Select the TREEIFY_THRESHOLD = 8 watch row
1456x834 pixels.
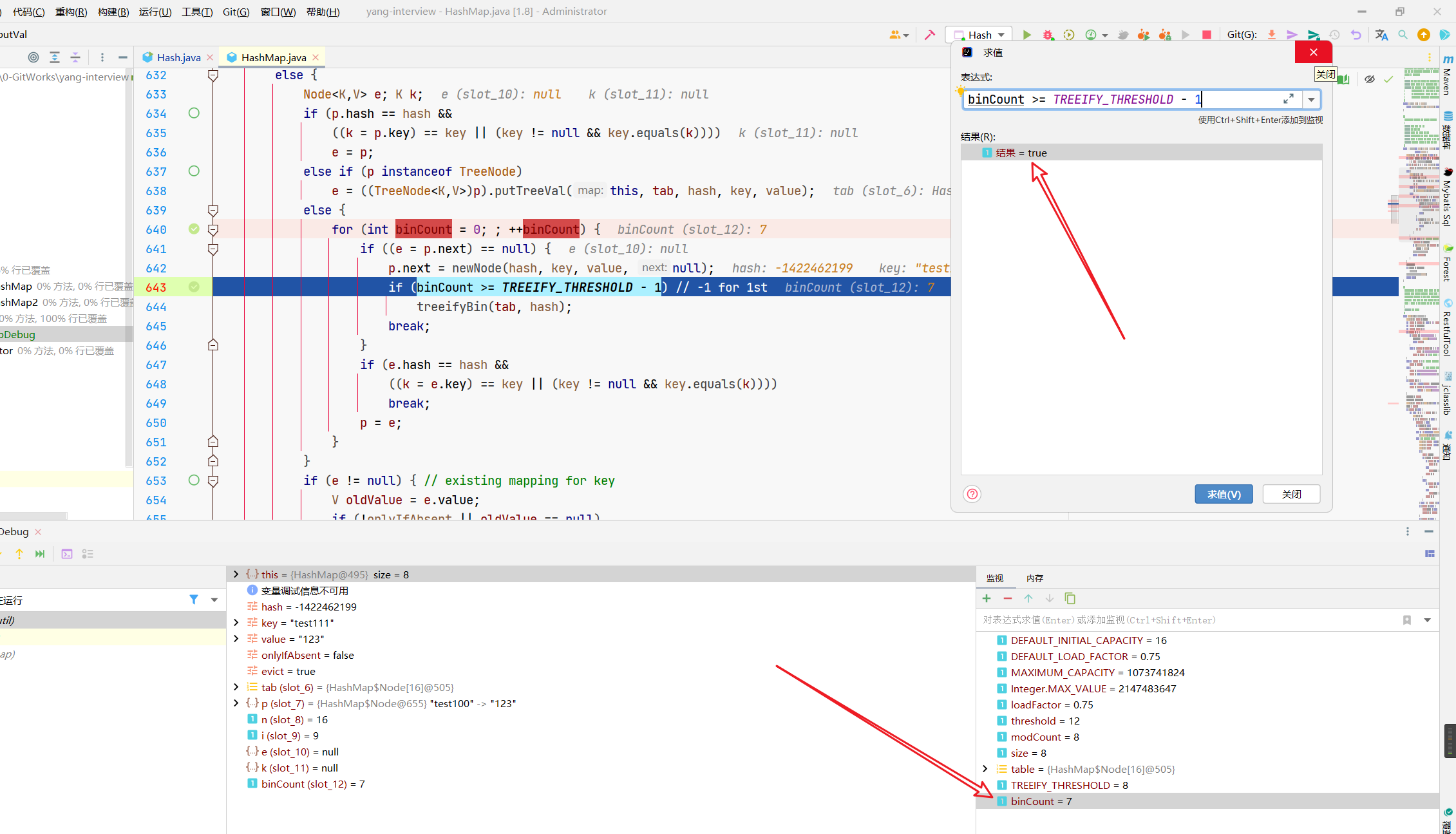(1207, 785)
